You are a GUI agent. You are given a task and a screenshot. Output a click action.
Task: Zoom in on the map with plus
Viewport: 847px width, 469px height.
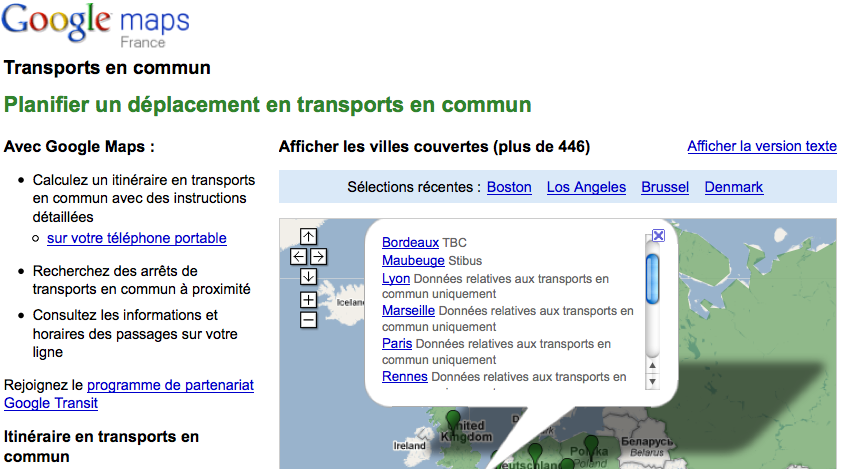coord(308,300)
